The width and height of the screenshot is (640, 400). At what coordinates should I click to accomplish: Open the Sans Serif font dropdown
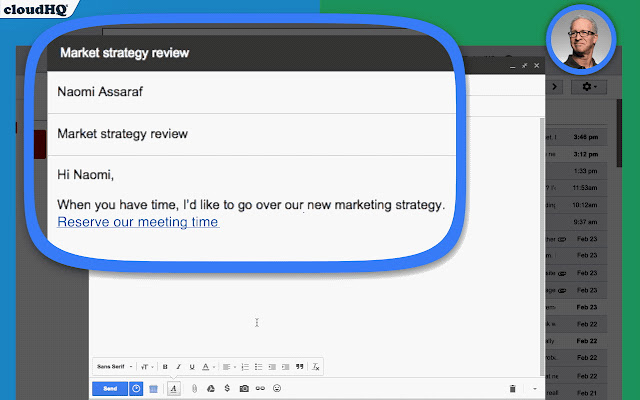click(x=115, y=367)
